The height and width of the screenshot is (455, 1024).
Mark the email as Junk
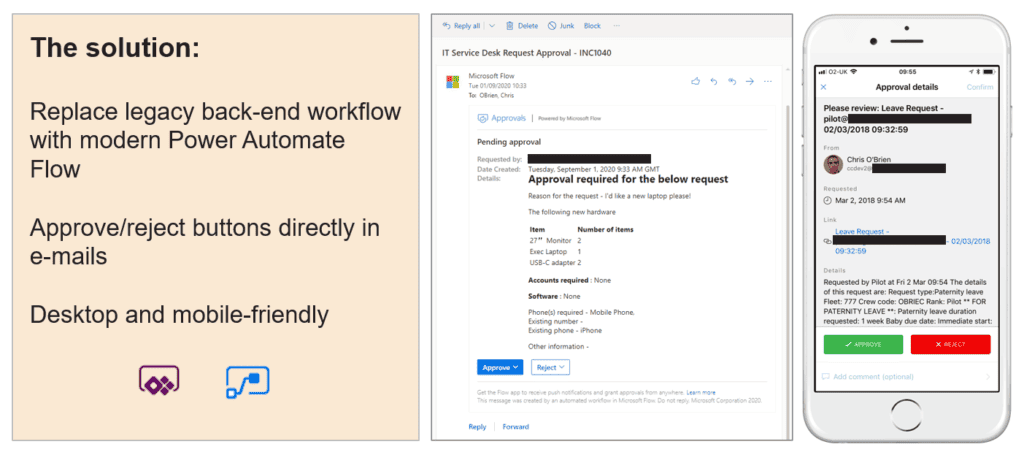click(561, 26)
